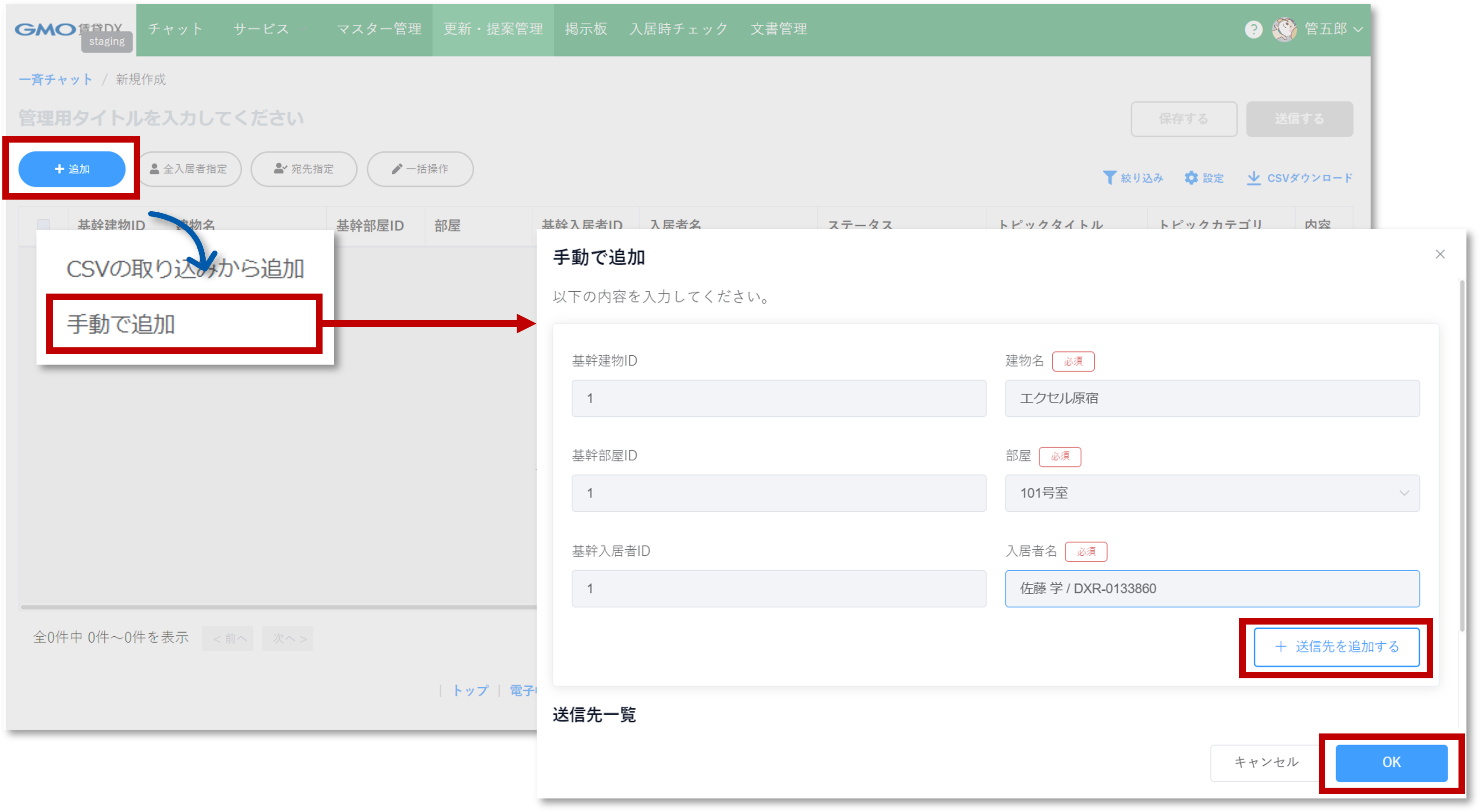Toggle the select-all table header checkbox

click(43, 225)
